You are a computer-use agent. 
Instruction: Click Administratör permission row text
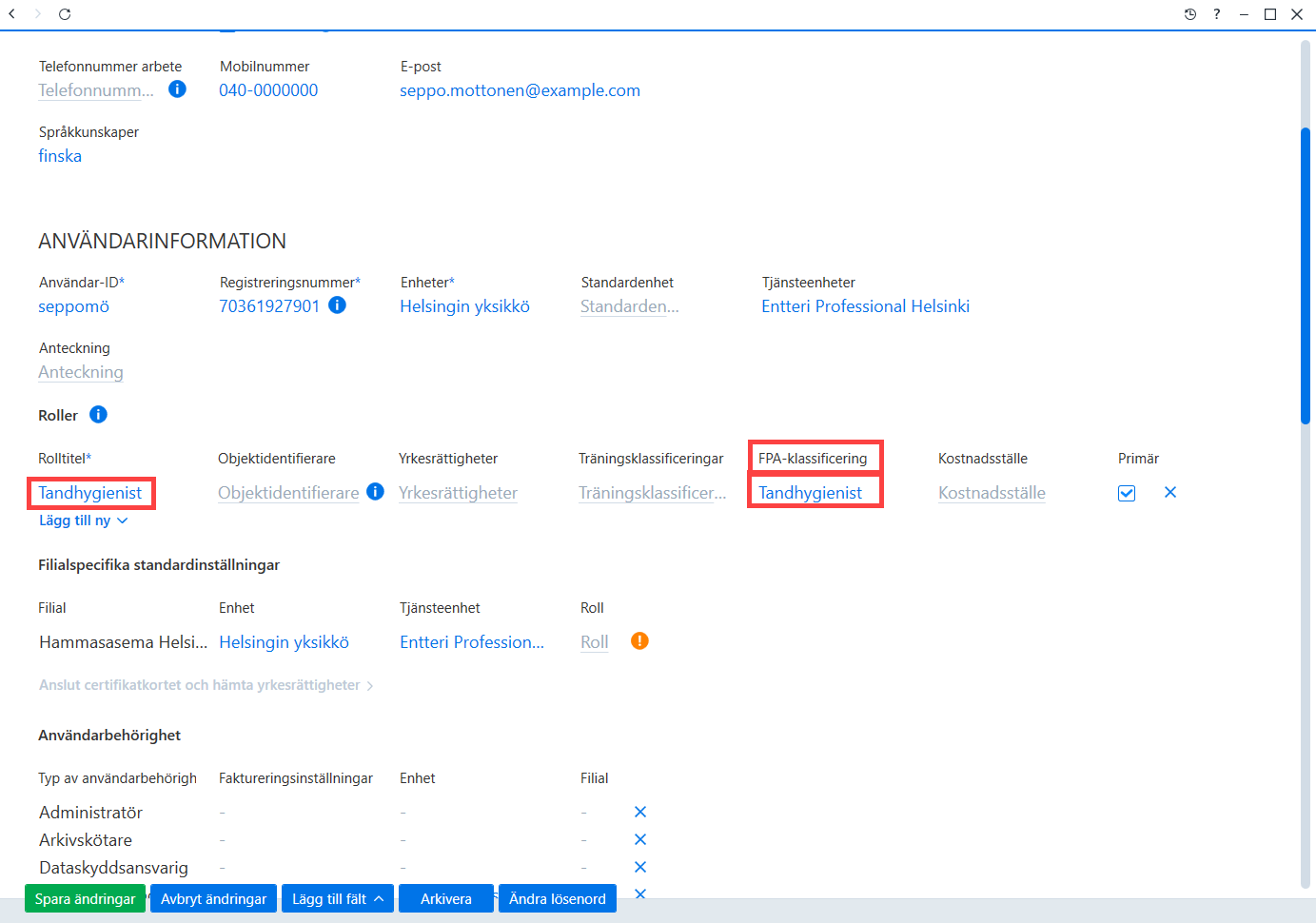tap(90, 813)
